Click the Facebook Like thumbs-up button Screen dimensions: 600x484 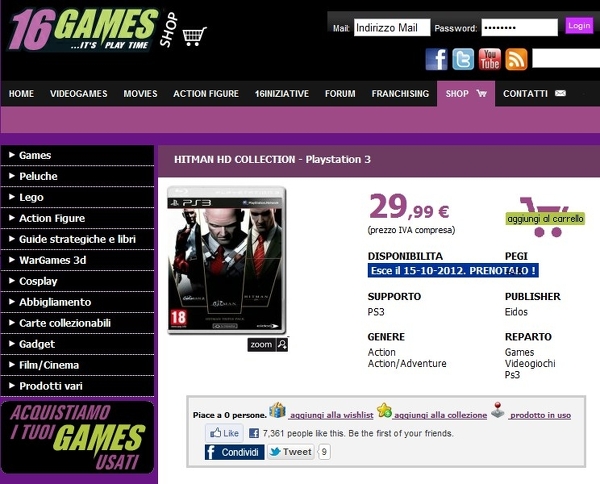225,433
